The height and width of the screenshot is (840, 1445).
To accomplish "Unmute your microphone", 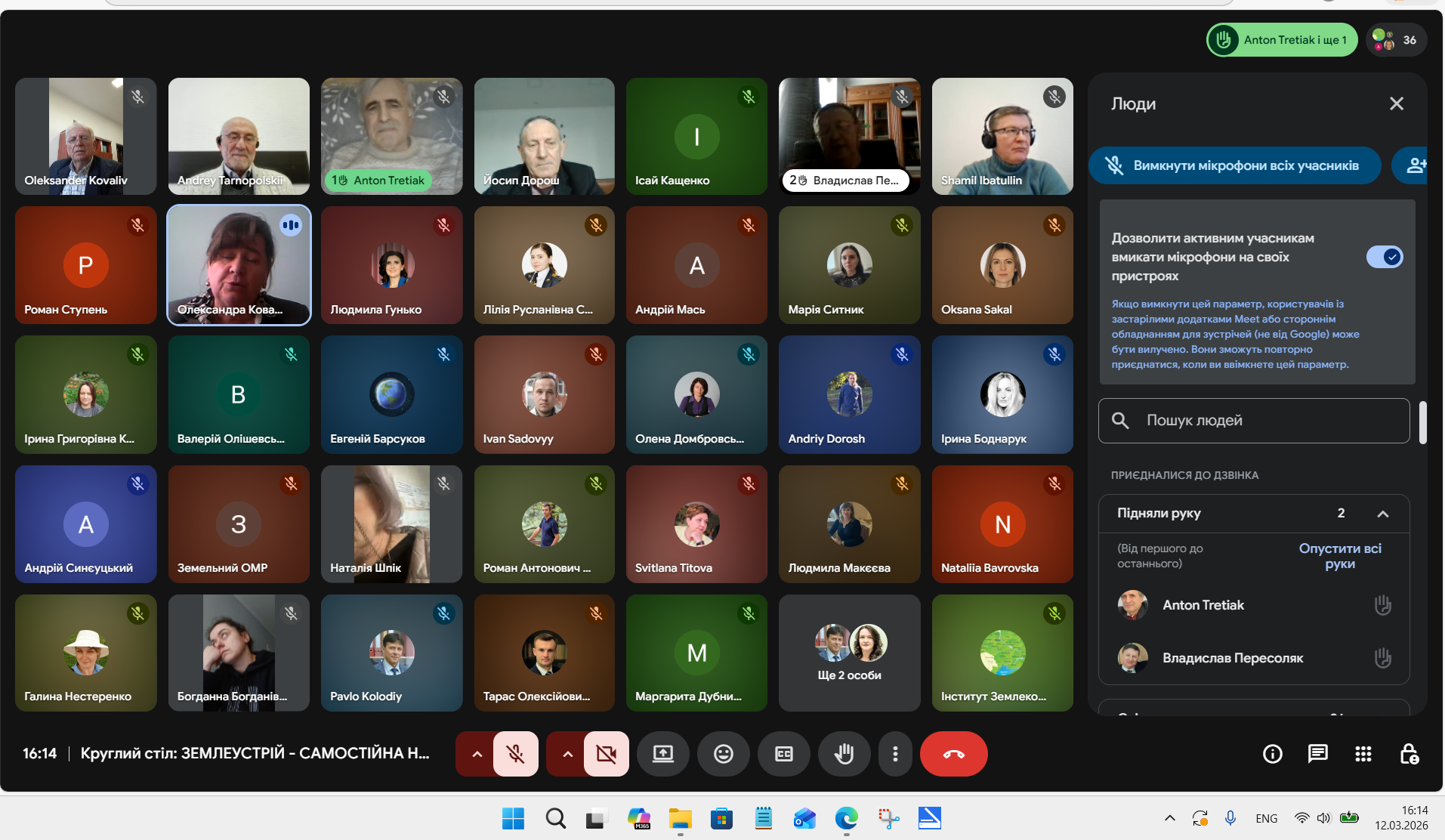I will [x=515, y=754].
